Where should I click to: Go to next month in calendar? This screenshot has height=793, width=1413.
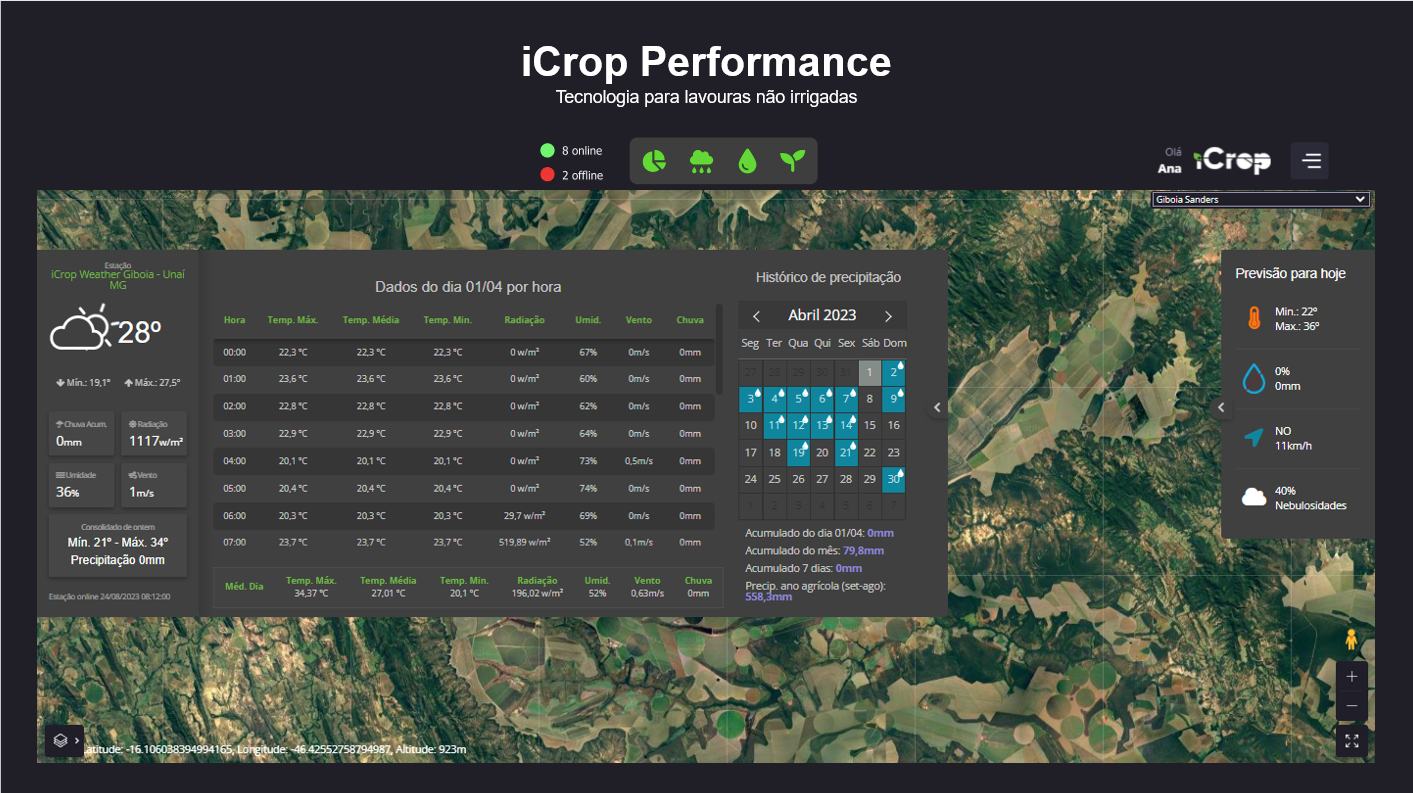[x=888, y=316]
